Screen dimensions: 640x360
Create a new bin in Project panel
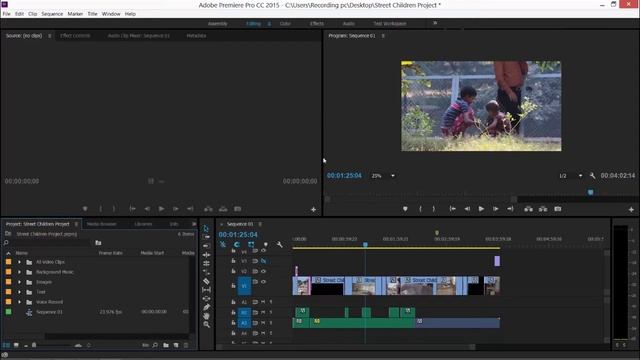(x=166, y=345)
